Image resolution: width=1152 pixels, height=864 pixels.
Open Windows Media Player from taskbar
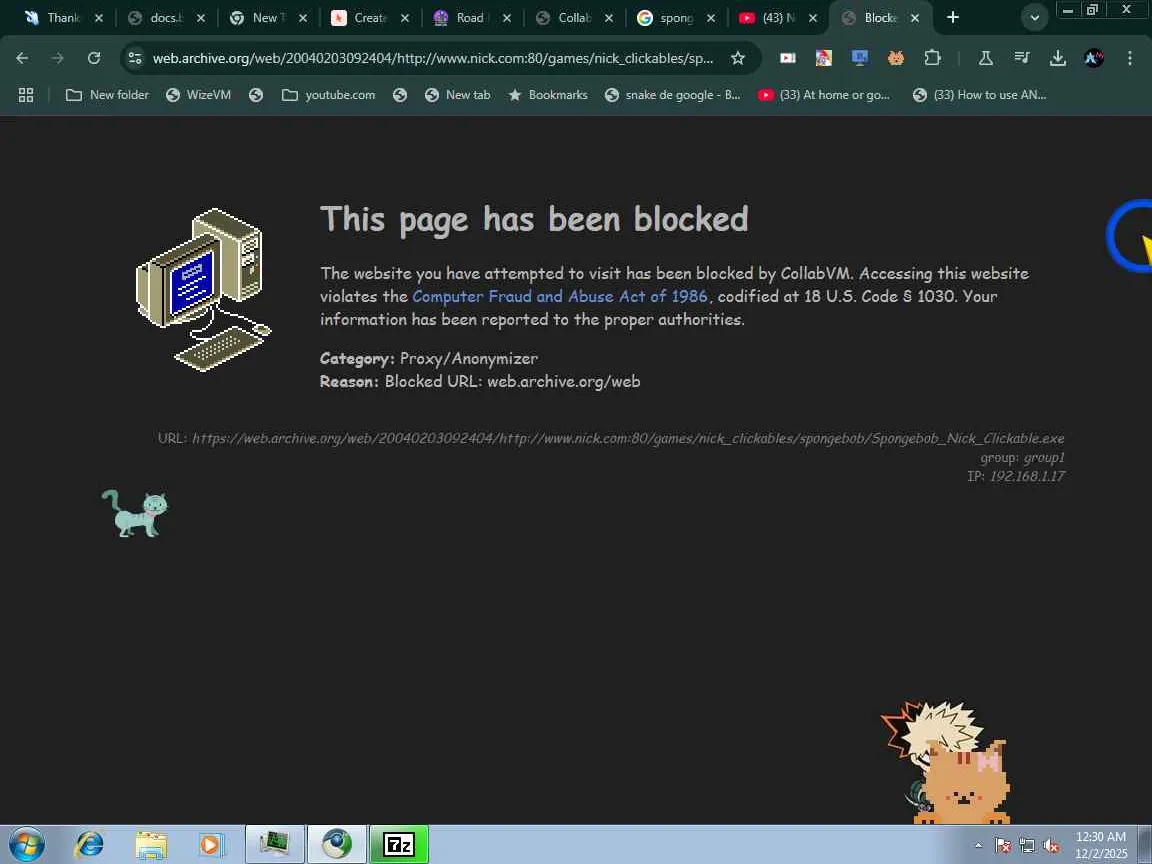point(212,844)
